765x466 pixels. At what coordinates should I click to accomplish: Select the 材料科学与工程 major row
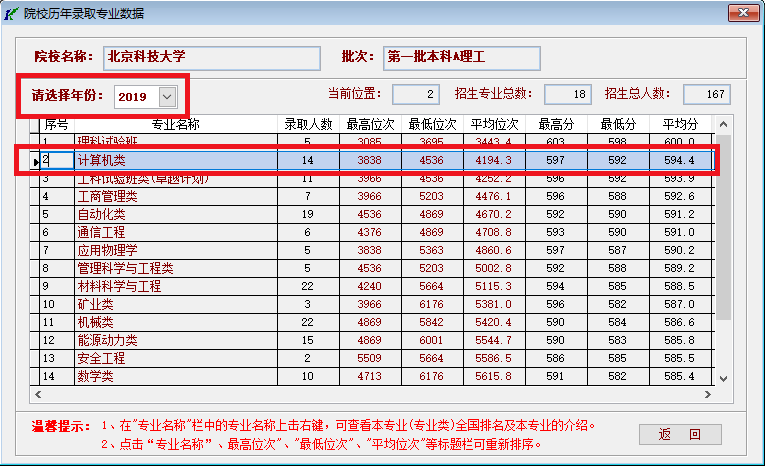point(372,286)
